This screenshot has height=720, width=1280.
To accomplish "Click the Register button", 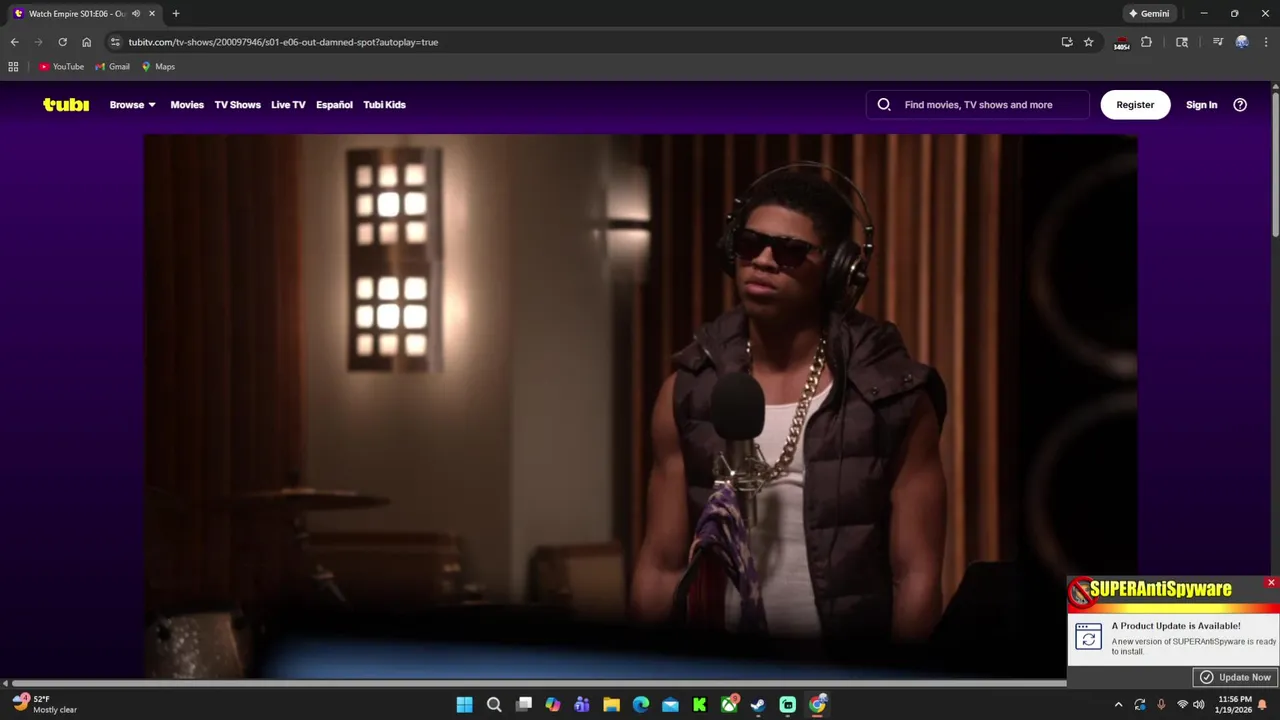I will [1135, 104].
